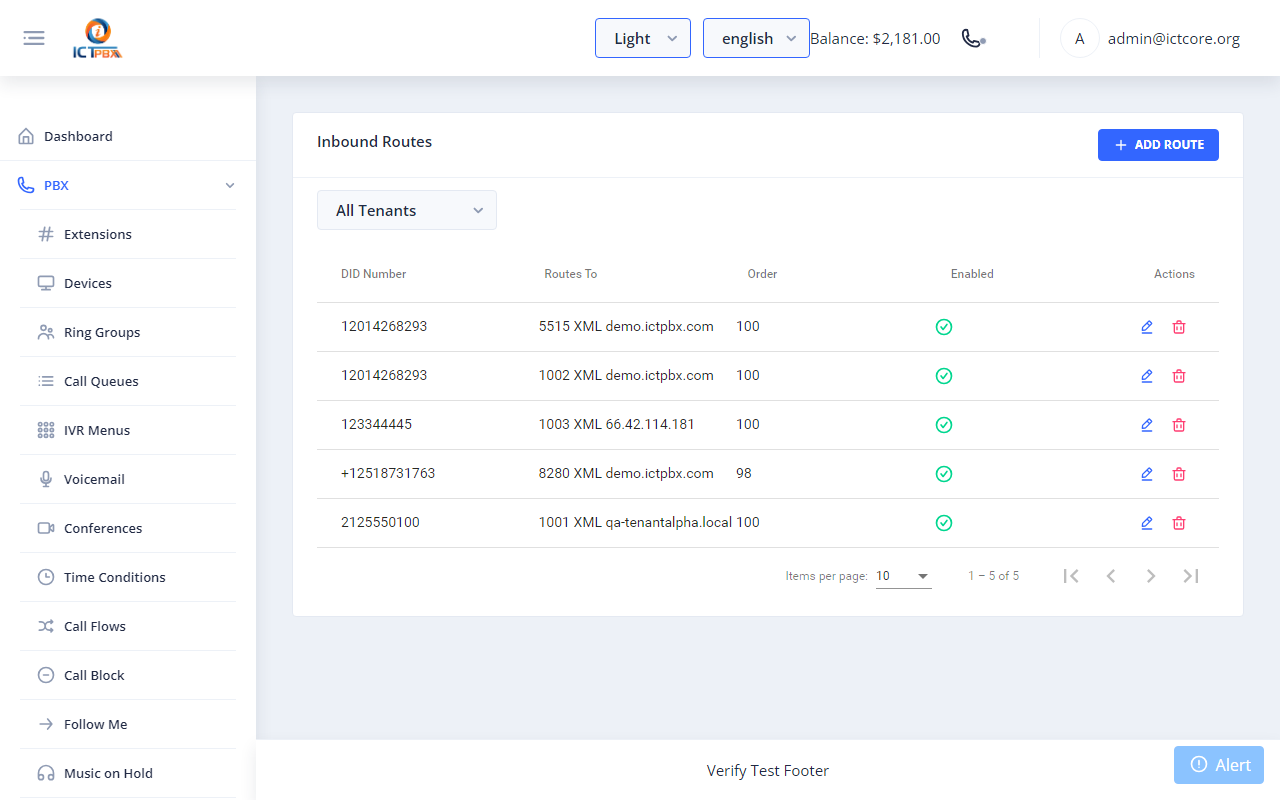
Task: Open IVR Menus in the sidebar
Action: (128, 430)
